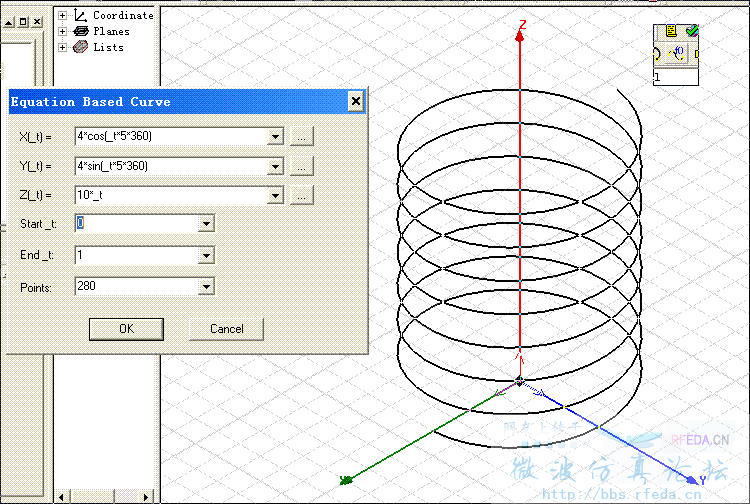This screenshot has height=504, width=750.
Task: Open the X(_t) expression dropdown
Action: point(275,137)
